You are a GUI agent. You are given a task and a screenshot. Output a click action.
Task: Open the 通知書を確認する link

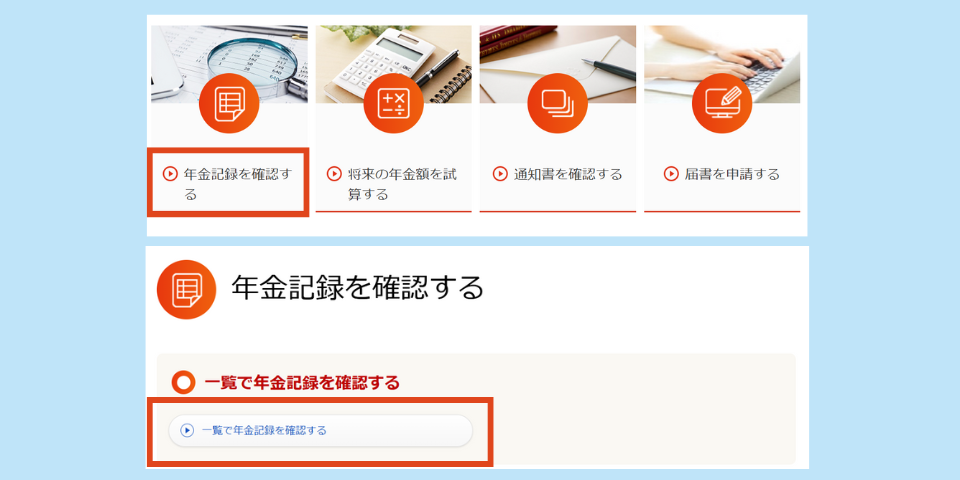[x=557, y=174]
